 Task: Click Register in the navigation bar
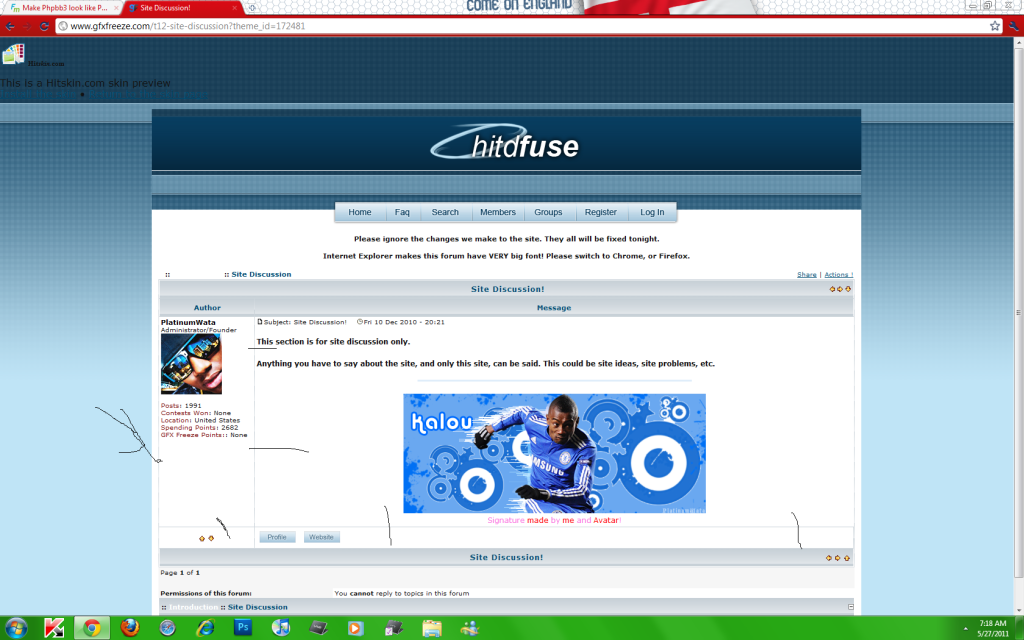(601, 212)
